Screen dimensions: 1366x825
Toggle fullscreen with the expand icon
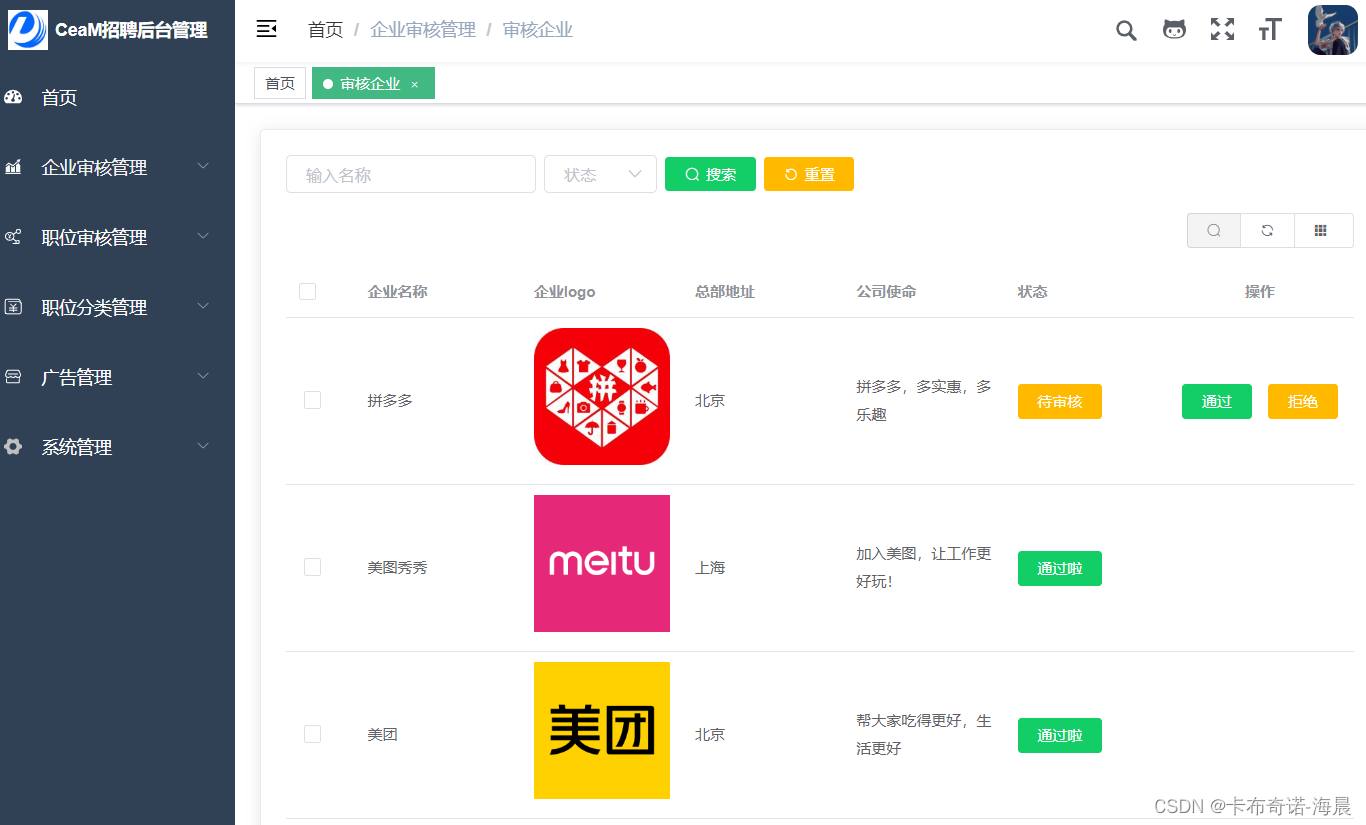(1222, 30)
